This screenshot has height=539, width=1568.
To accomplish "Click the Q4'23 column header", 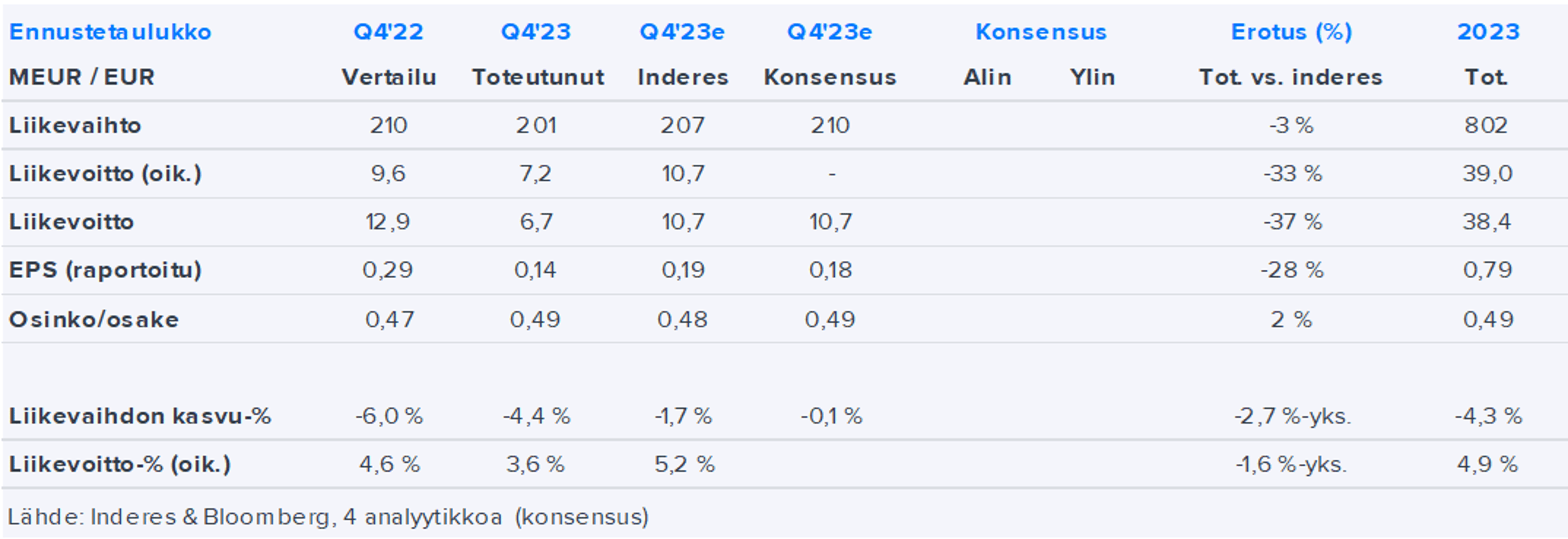I will click(536, 32).
